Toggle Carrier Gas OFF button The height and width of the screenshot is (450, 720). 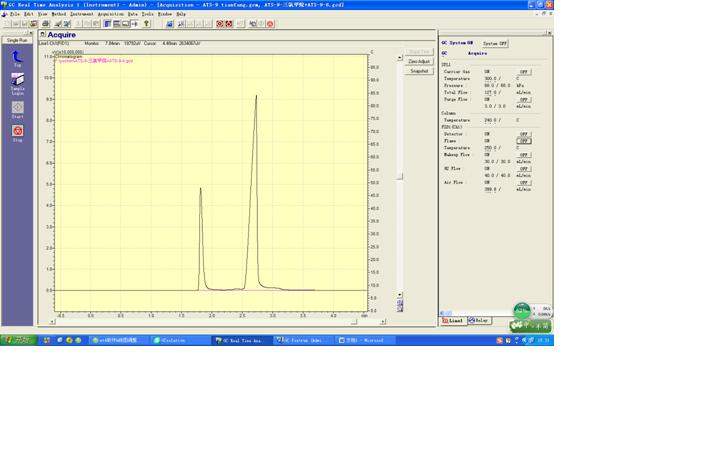524,72
